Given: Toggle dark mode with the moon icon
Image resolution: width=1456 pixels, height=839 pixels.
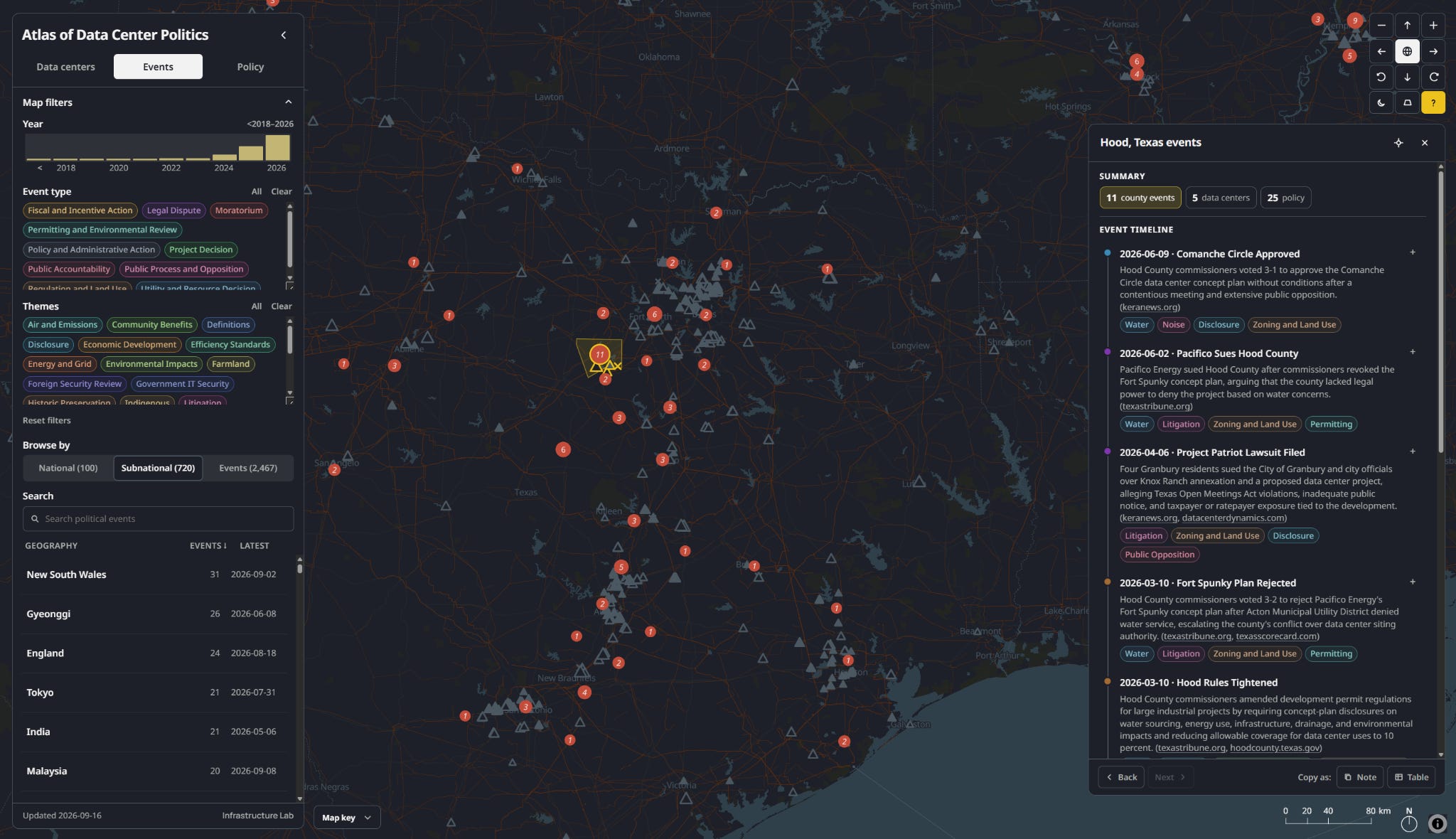Looking at the screenshot, I should pos(1381,102).
